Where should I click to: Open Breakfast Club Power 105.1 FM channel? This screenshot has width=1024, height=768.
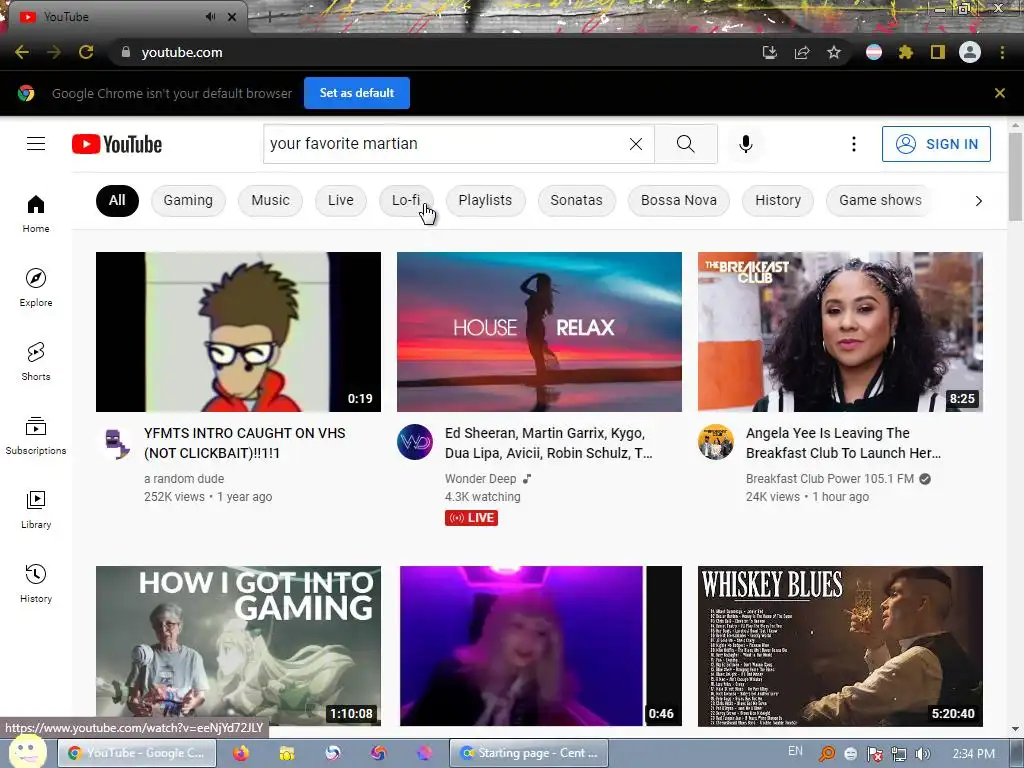830,479
